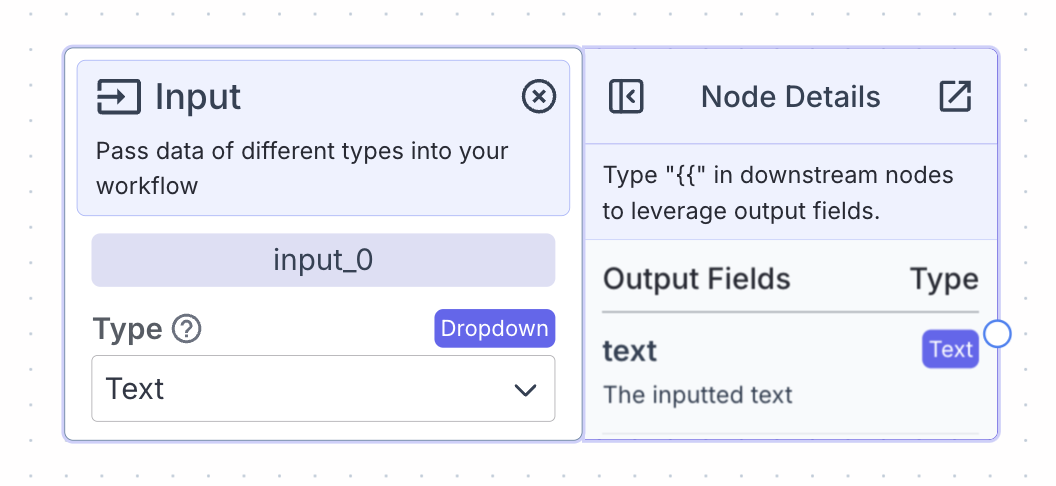Click the Input node title

[x=198, y=97]
